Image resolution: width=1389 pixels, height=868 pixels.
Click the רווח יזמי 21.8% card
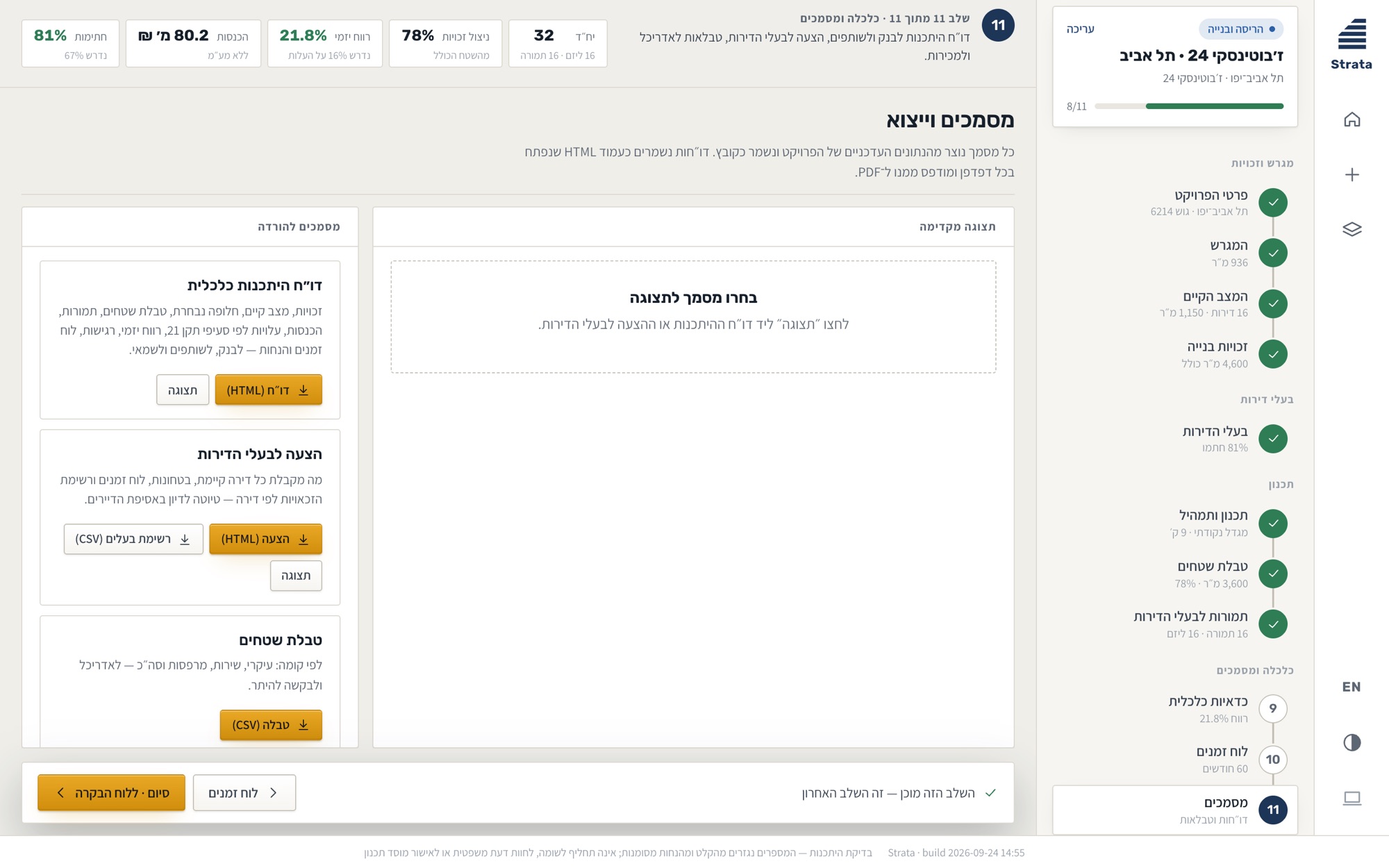[x=325, y=44]
